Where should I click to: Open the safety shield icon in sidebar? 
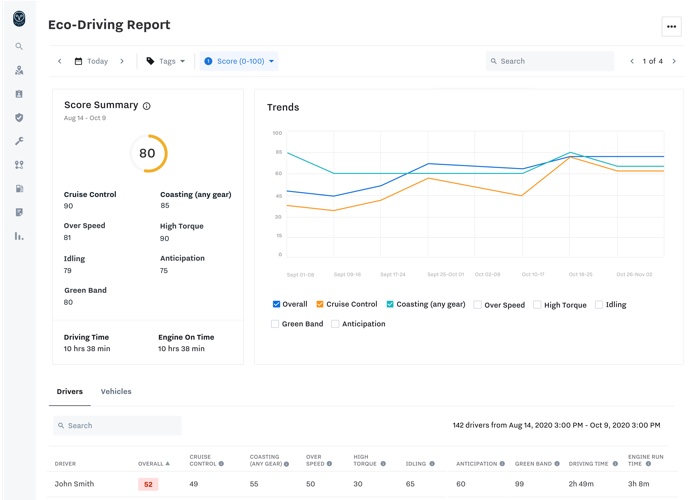pyautogui.click(x=19, y=117)
